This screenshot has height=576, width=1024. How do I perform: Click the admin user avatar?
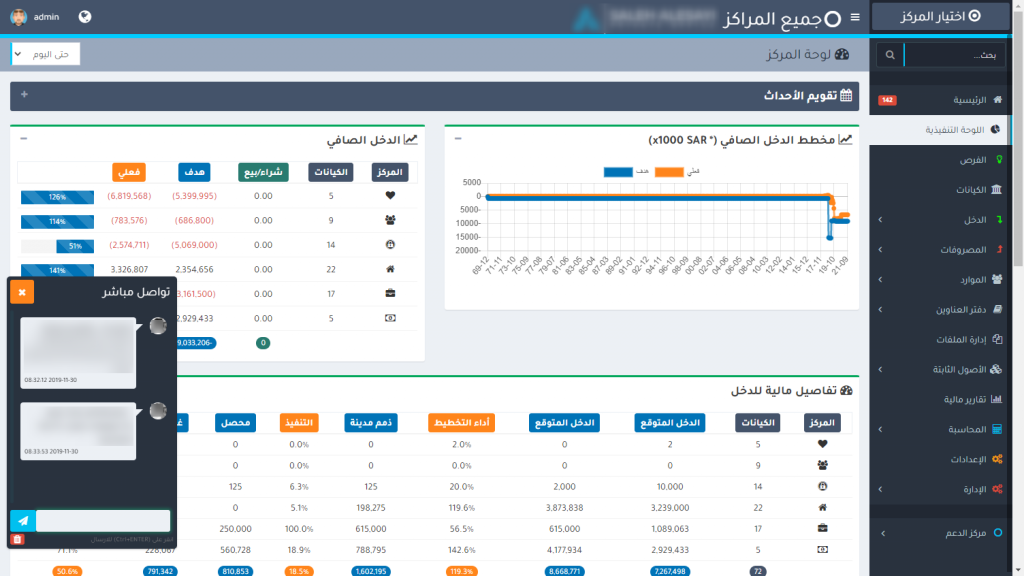click(x=18, y=17)
